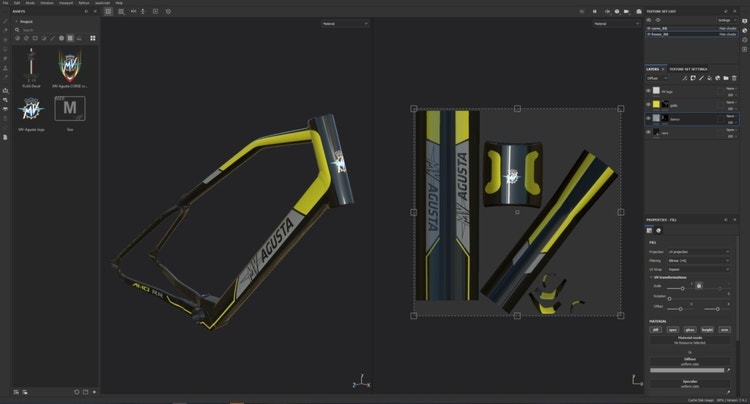Open the Help menu
The height and width of the screenshot is (404, 750).
tap(119, 3)
